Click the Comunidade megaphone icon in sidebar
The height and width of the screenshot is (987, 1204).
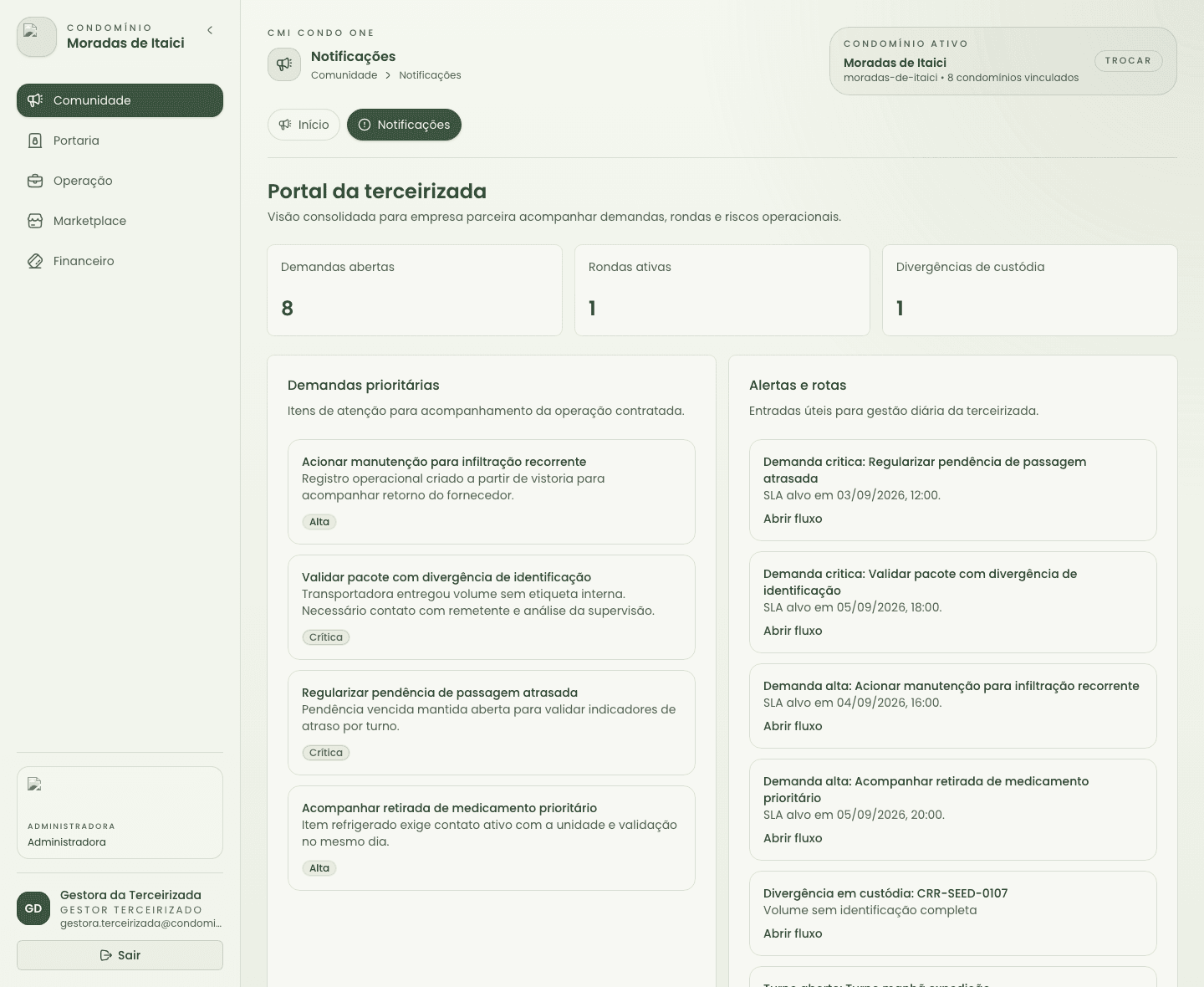click(x=35, y=100)
